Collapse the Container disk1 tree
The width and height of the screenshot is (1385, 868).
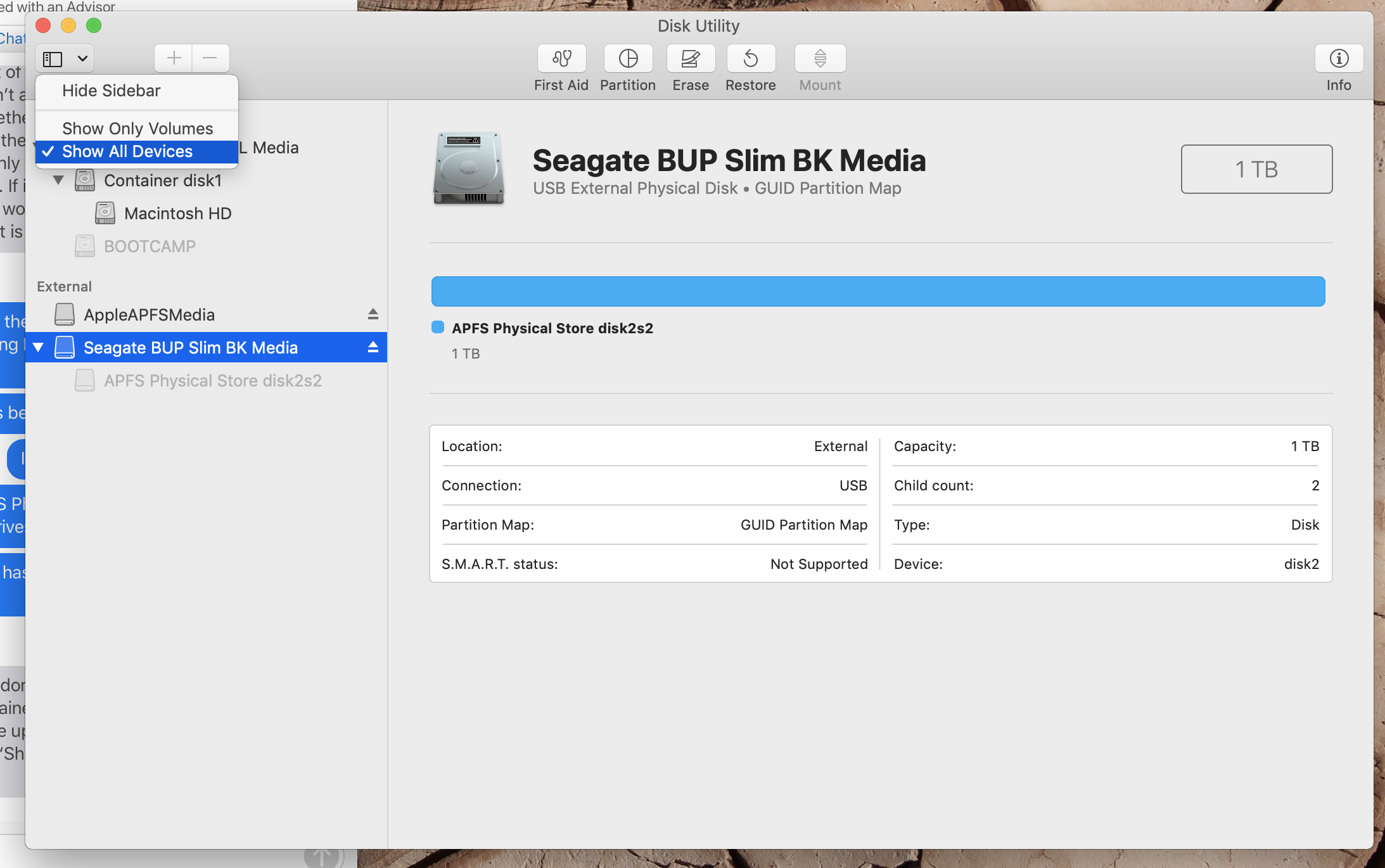(x=58, y=181)
